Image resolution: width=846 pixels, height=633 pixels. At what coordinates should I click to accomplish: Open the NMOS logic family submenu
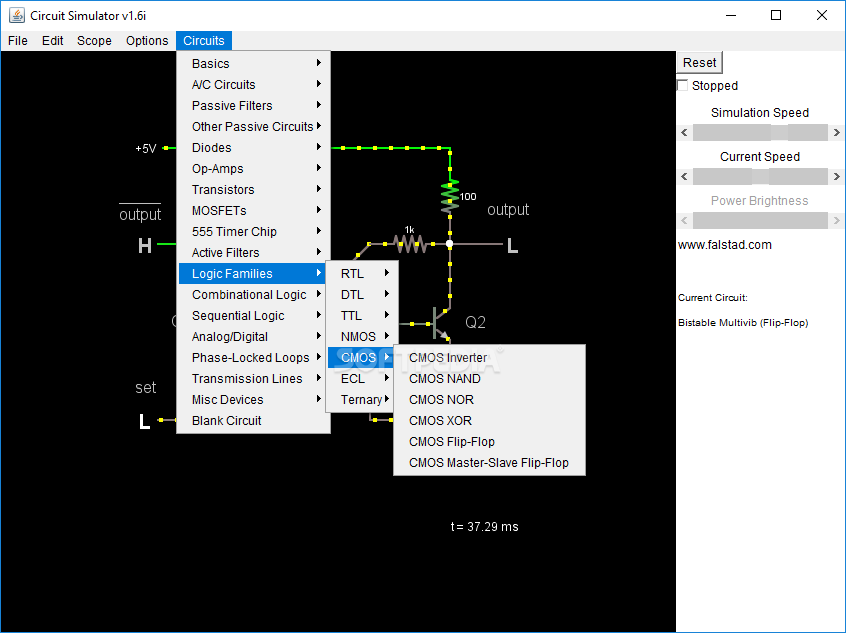click(362, 337)
